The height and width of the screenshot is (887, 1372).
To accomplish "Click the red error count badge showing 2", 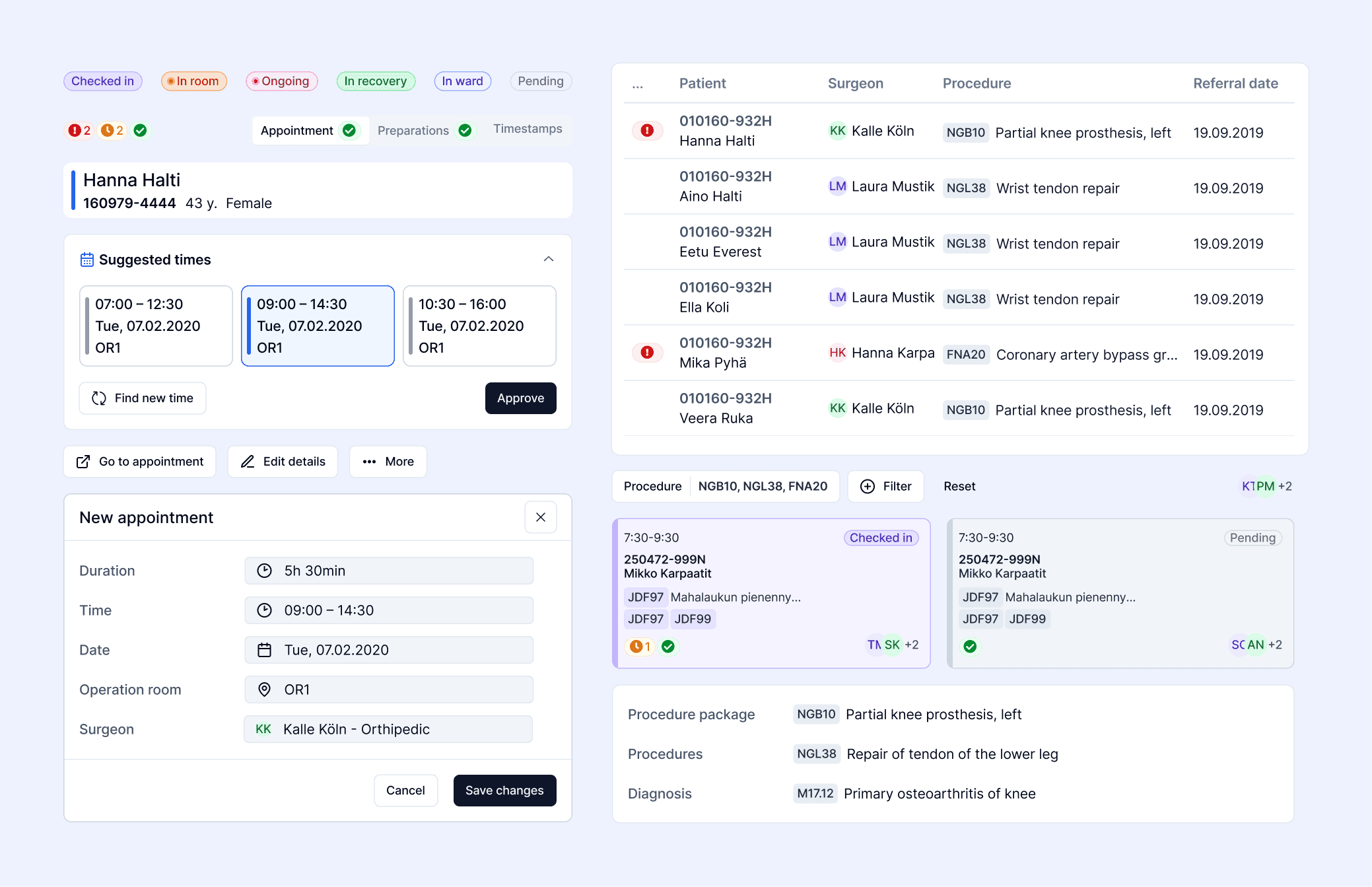I will [x=79, y=131].
